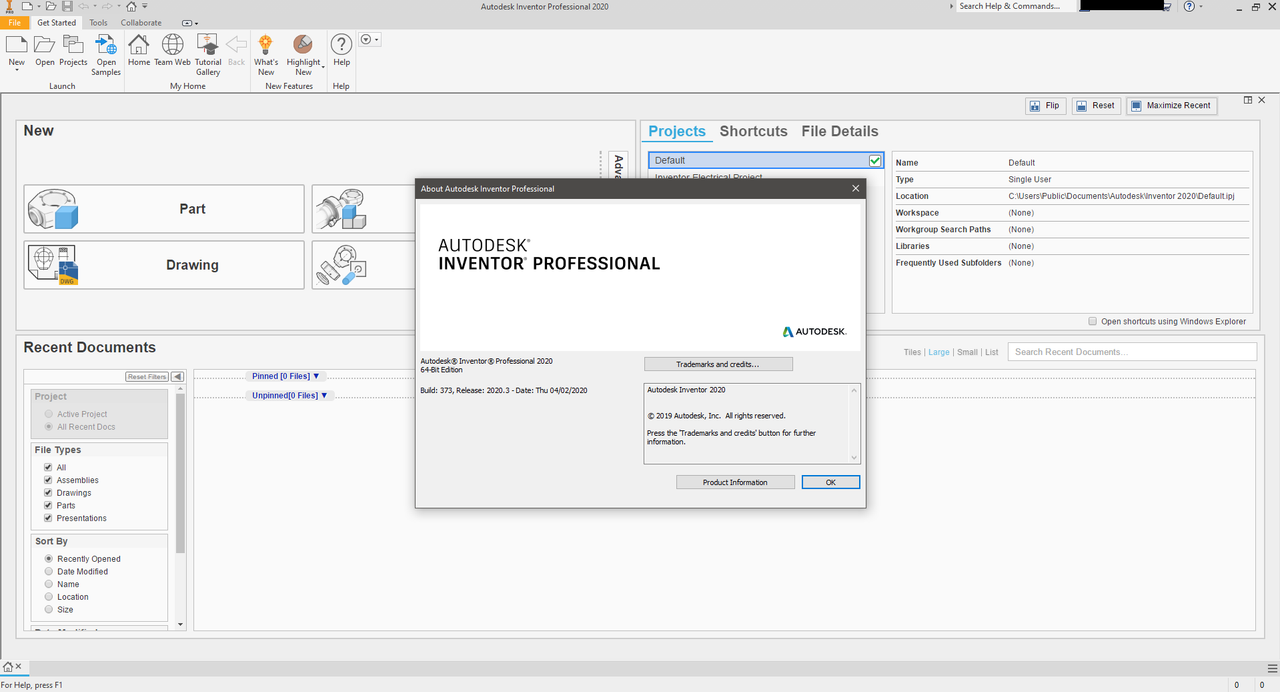Click the filter panel scrollbar down arrow
1280x692 pixels.
(x=180, y=624)
